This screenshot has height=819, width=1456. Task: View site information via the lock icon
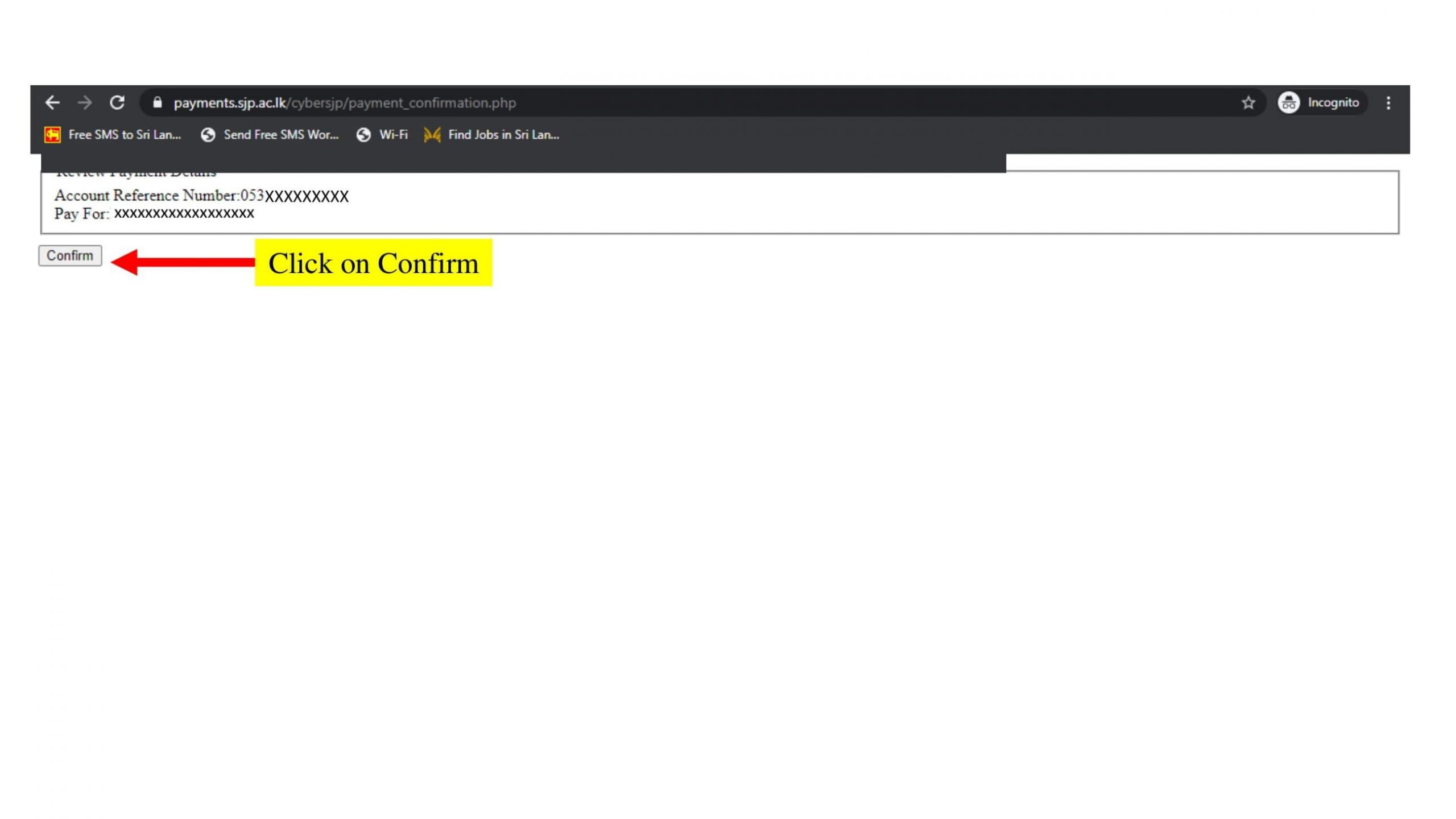pyautogui.click(x=158, y=103)
